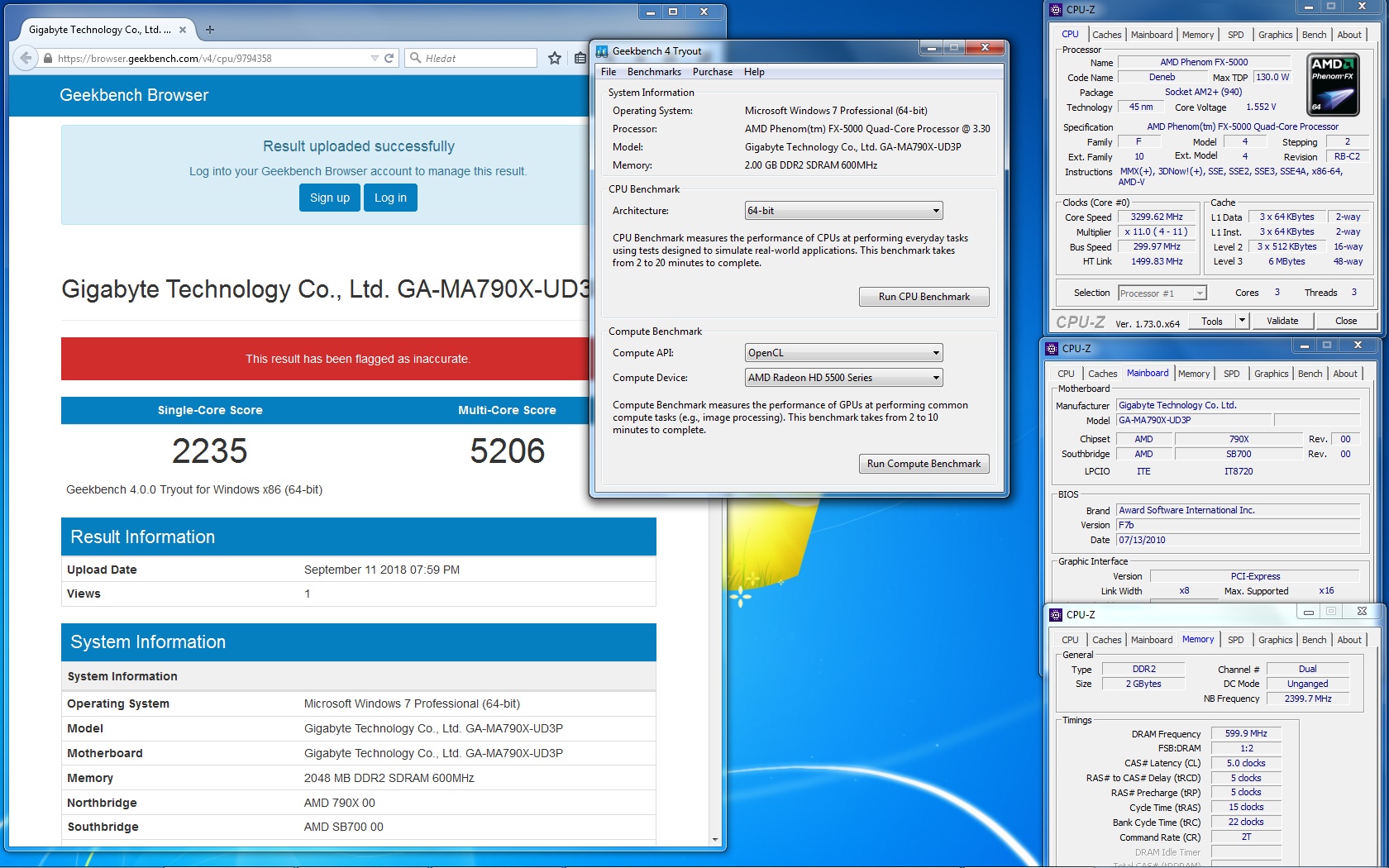Open the URL history dropdown arrow
This screenshot has height=868, width=1389.
(x=375, y=58)
